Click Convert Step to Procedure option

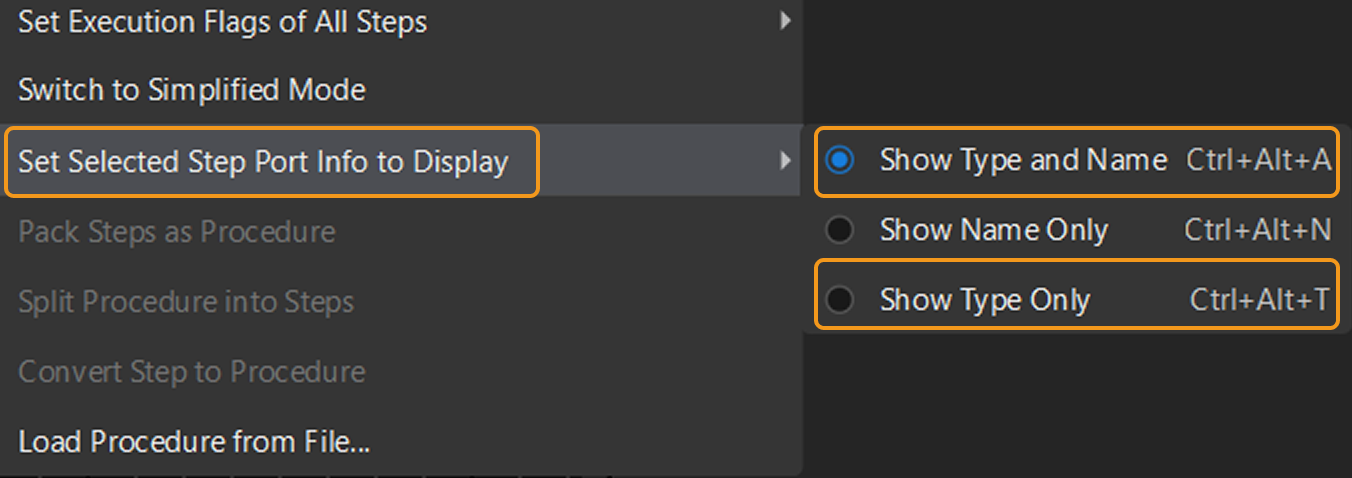192,372
